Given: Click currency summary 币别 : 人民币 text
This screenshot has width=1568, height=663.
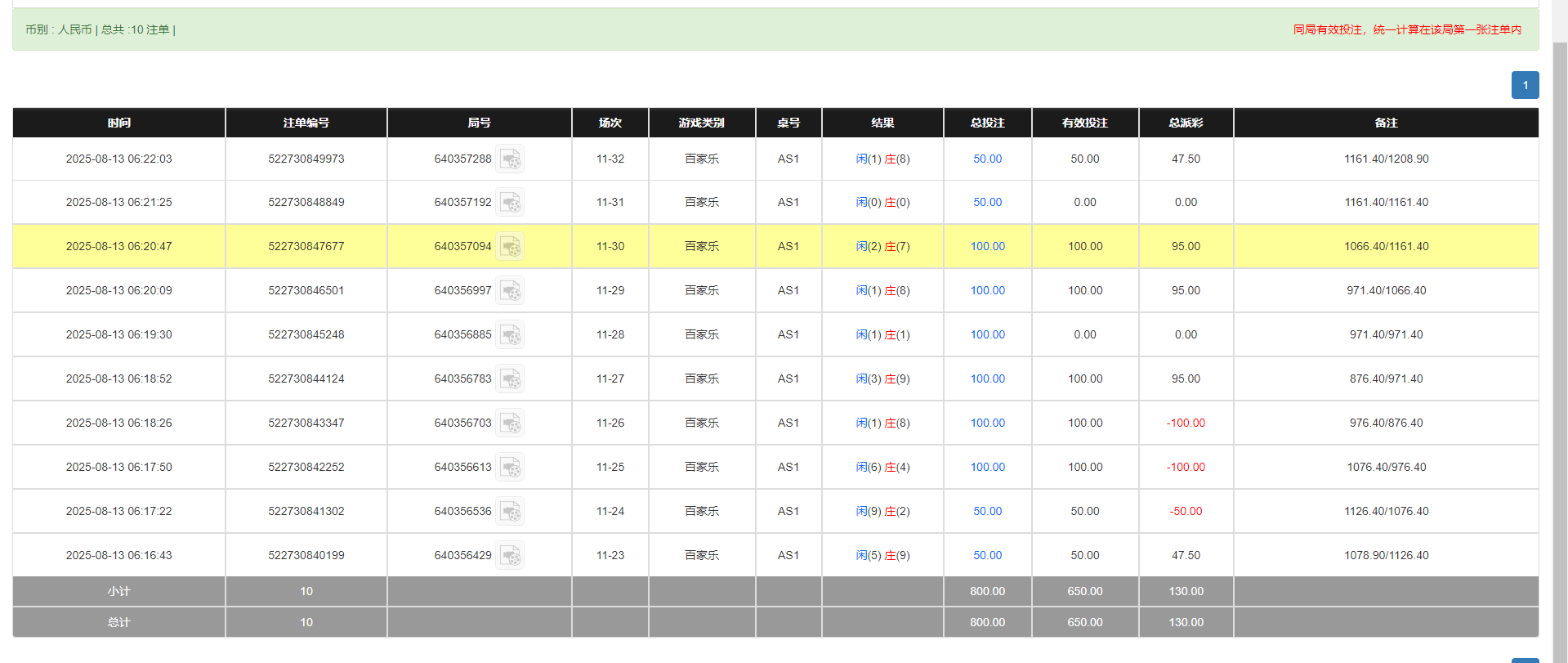Looking at the screenshot, I should click(x=59, y=29).
